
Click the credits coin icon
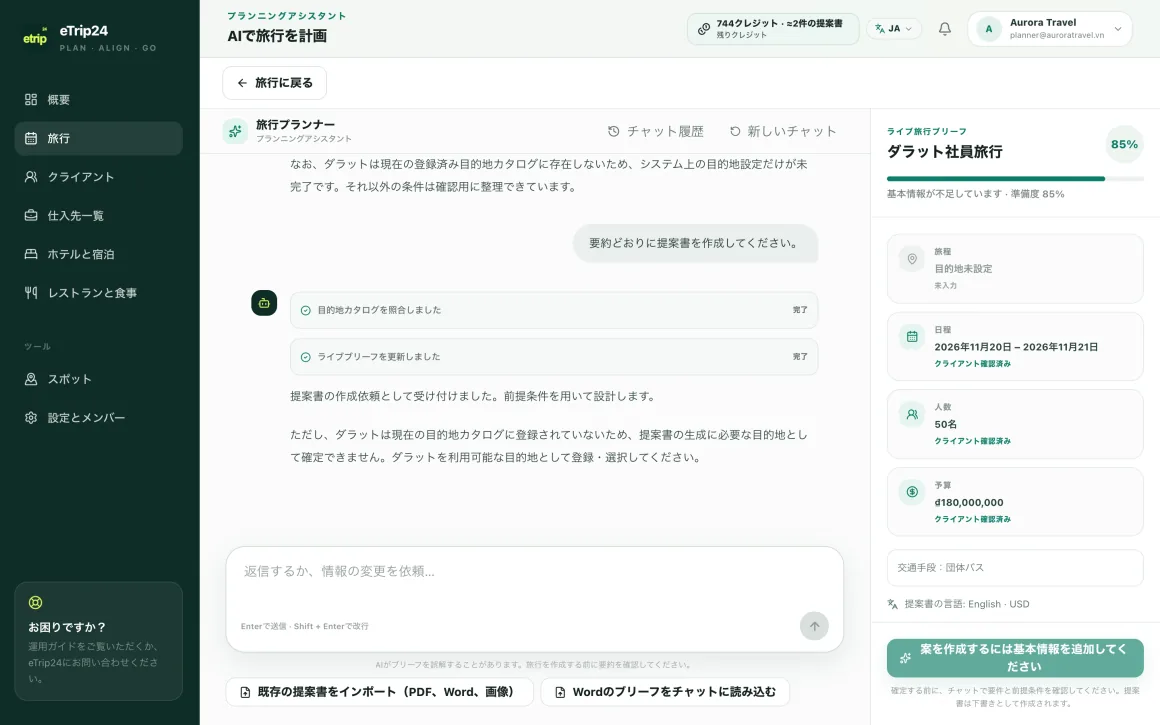point(704,29)
